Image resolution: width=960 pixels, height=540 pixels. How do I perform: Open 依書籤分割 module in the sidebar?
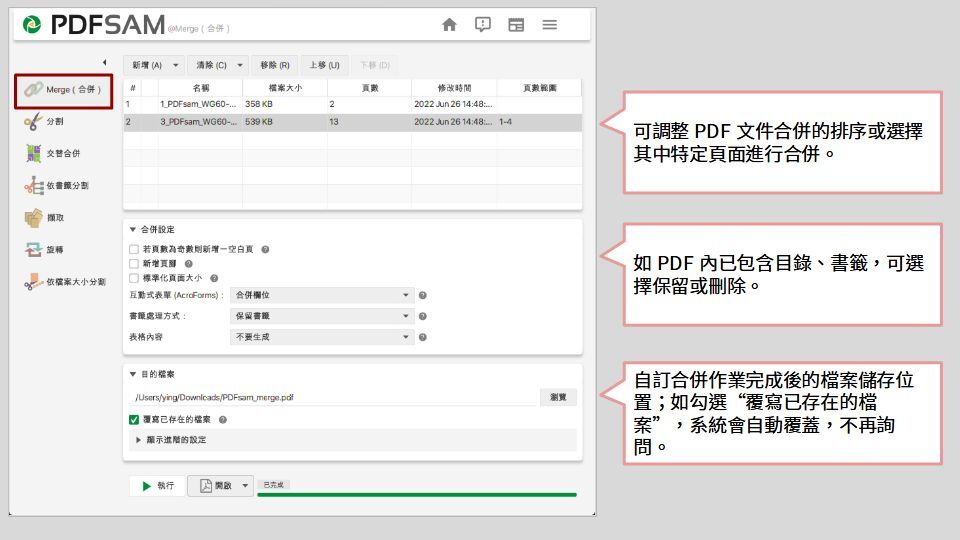66,185
